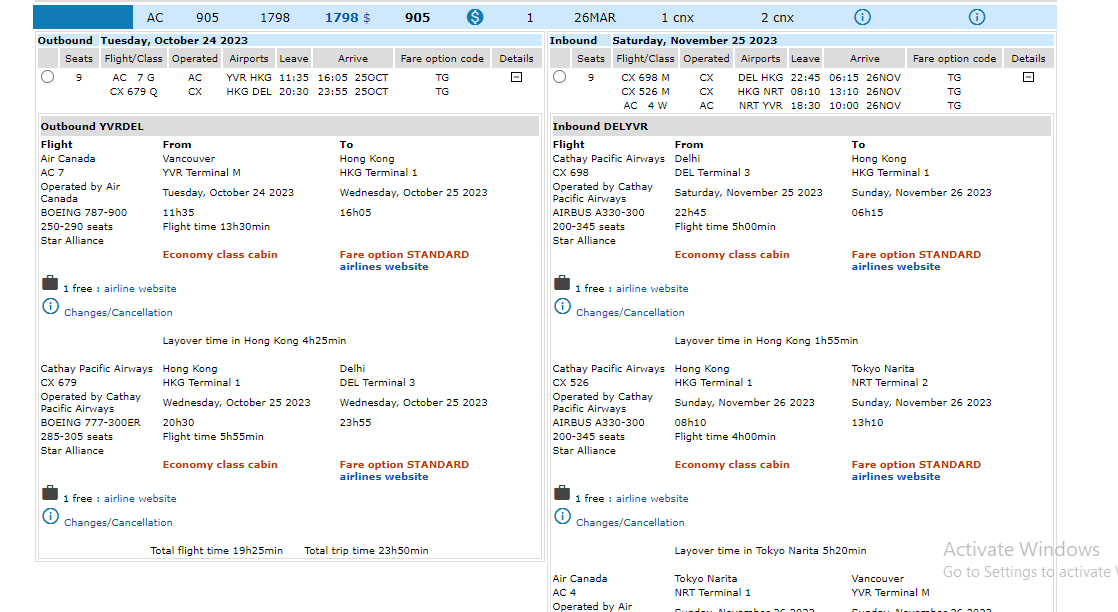This screenshot has width=1118, height=612.
Task: Collapse the outbound flight details
Action: tap(516, 77)
